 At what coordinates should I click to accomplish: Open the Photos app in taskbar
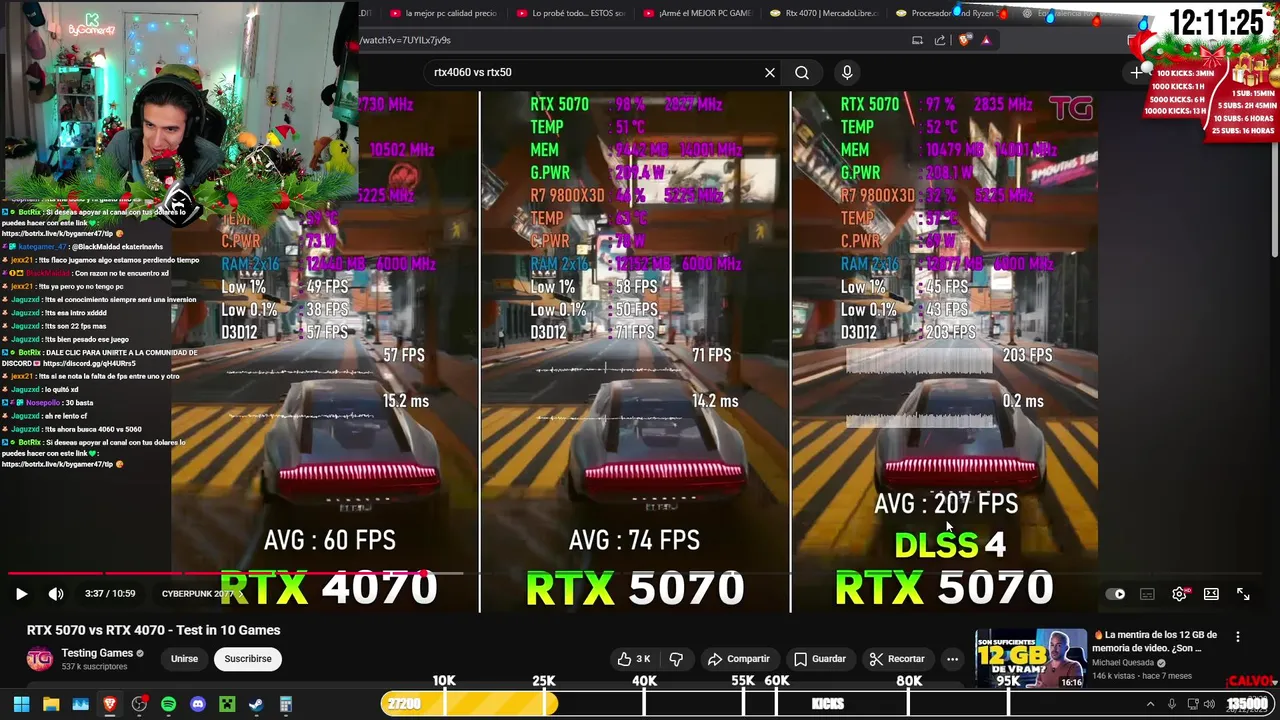click(81, 704)
